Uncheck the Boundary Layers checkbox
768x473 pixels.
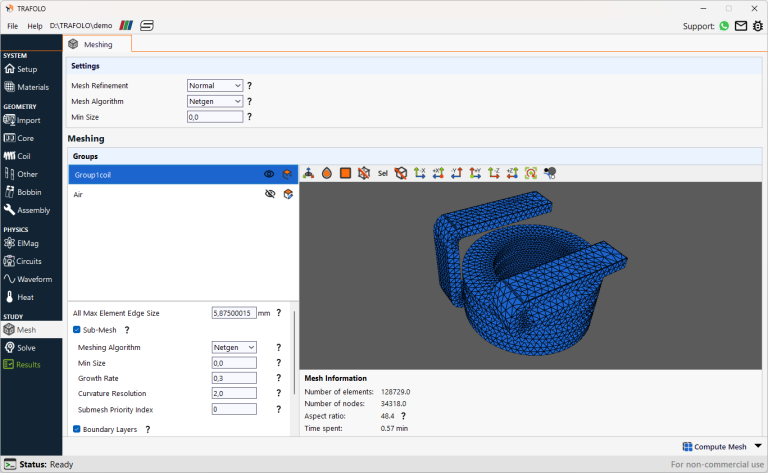click(x=77, y=429)
